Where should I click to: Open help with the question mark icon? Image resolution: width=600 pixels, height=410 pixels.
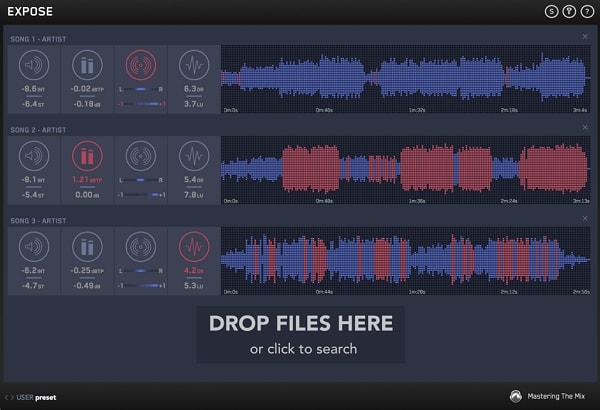pyautogui.click(x=585, y=11)
